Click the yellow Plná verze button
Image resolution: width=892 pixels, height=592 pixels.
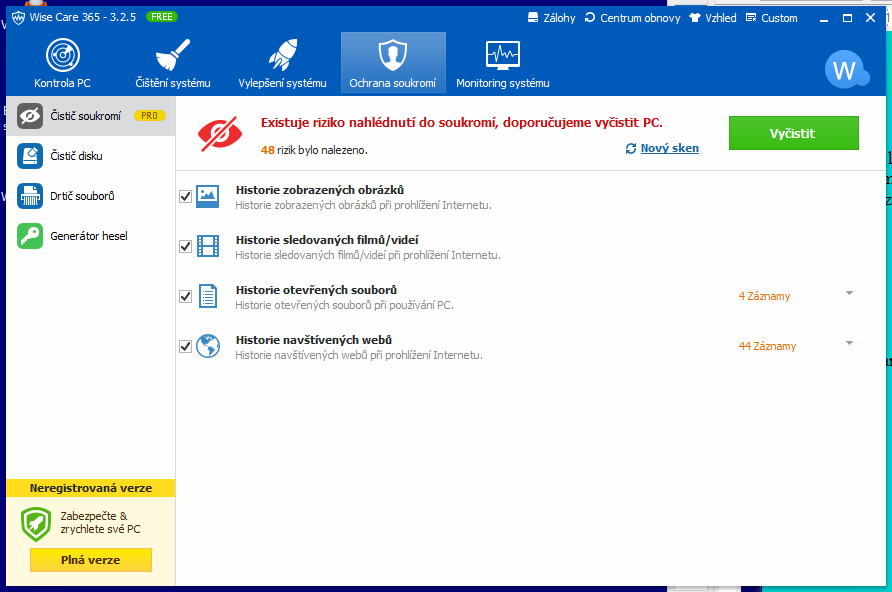[x=91, y=560]
